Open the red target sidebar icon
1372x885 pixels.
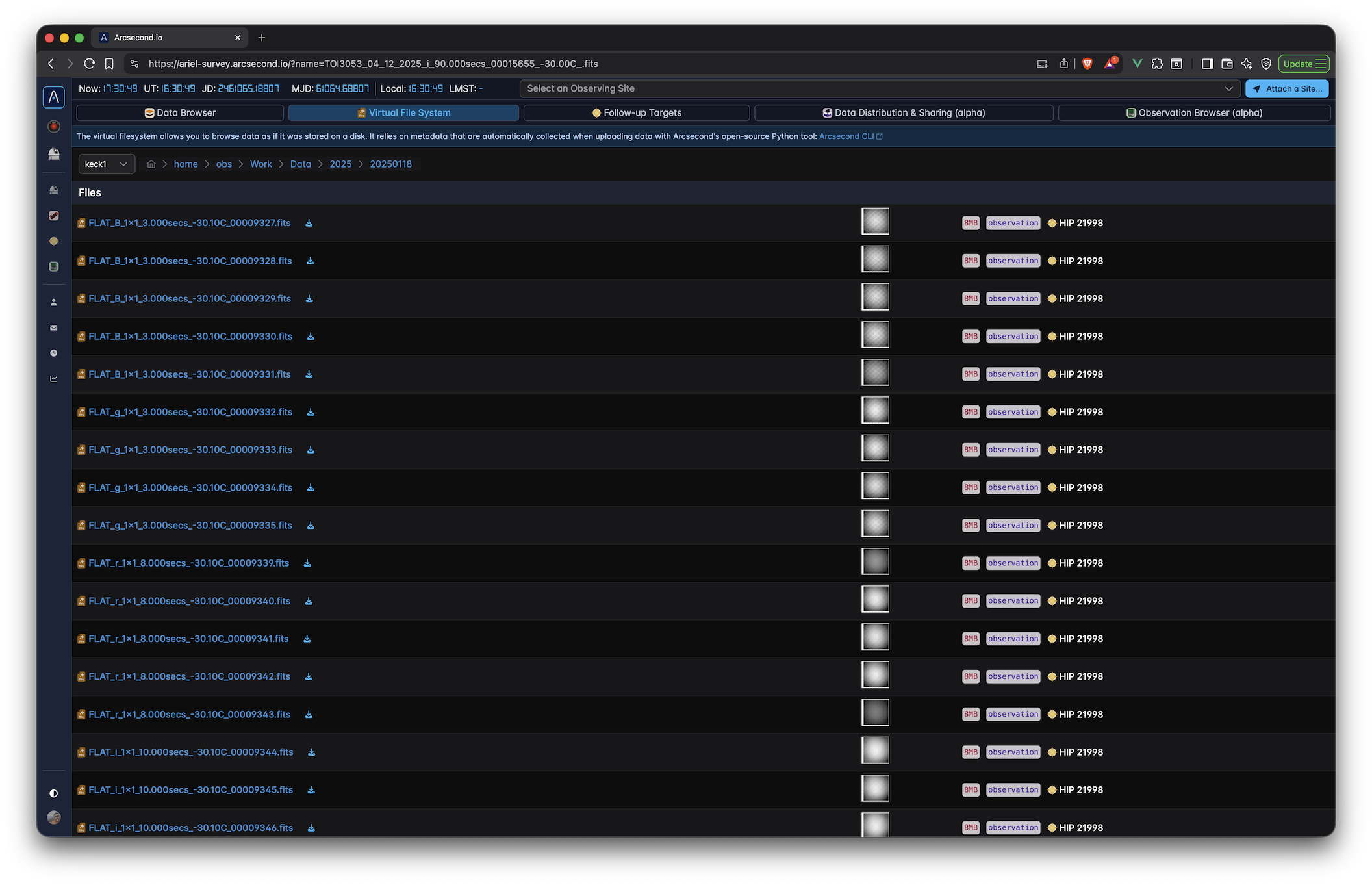[x=54, y=126]
